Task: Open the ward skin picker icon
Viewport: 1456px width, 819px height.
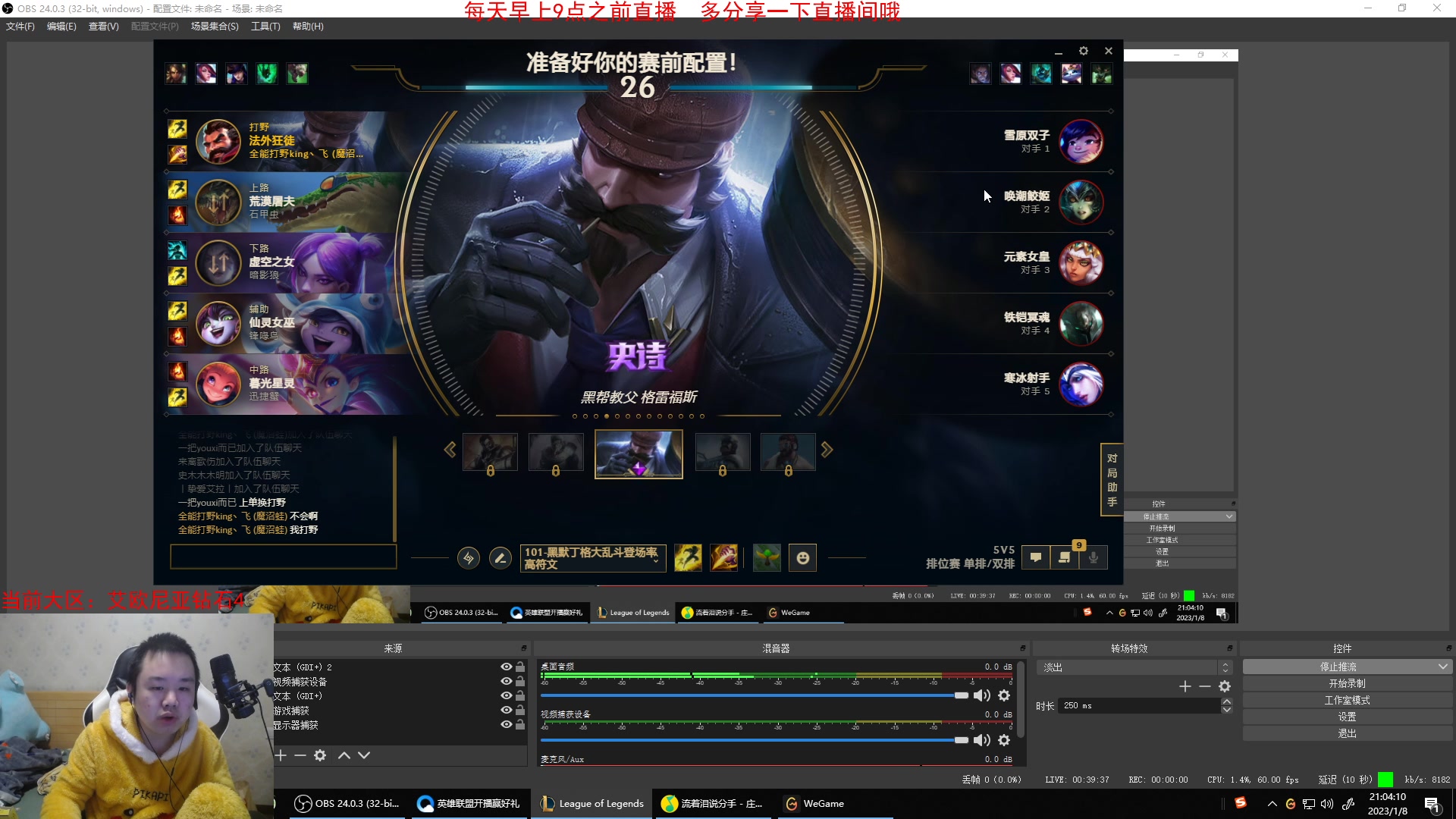Action: tap(767, 558)
